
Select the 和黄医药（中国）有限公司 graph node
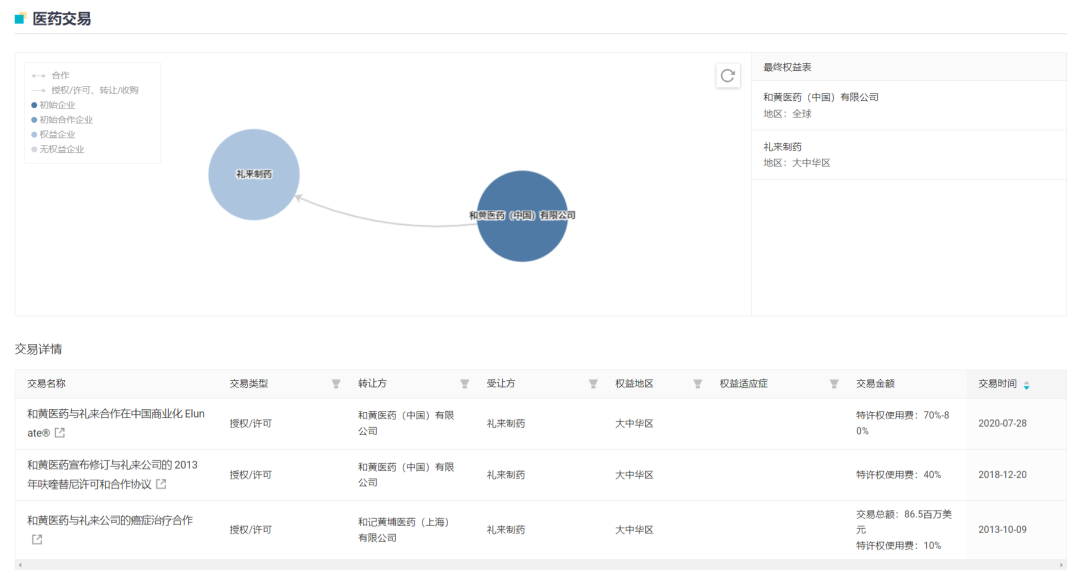(522, 216)
